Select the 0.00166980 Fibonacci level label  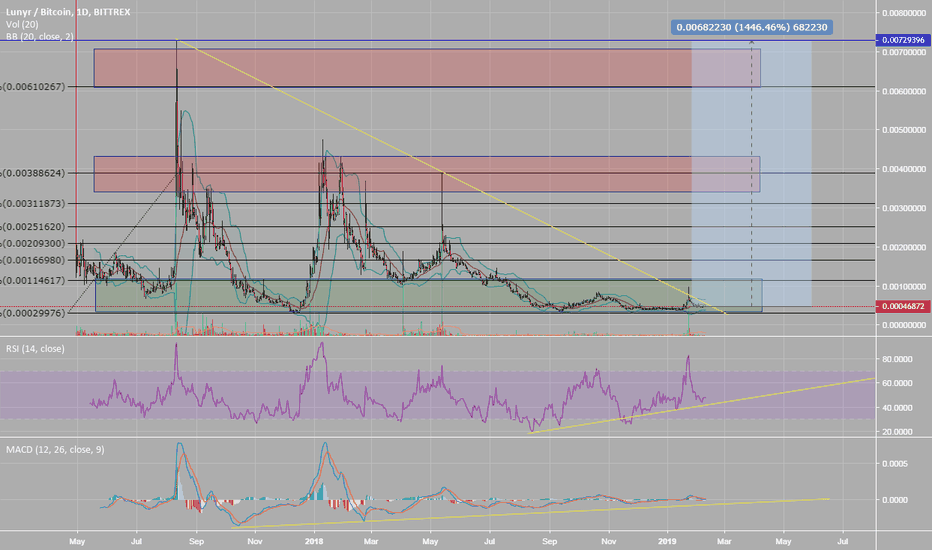(x=33, y=260)
